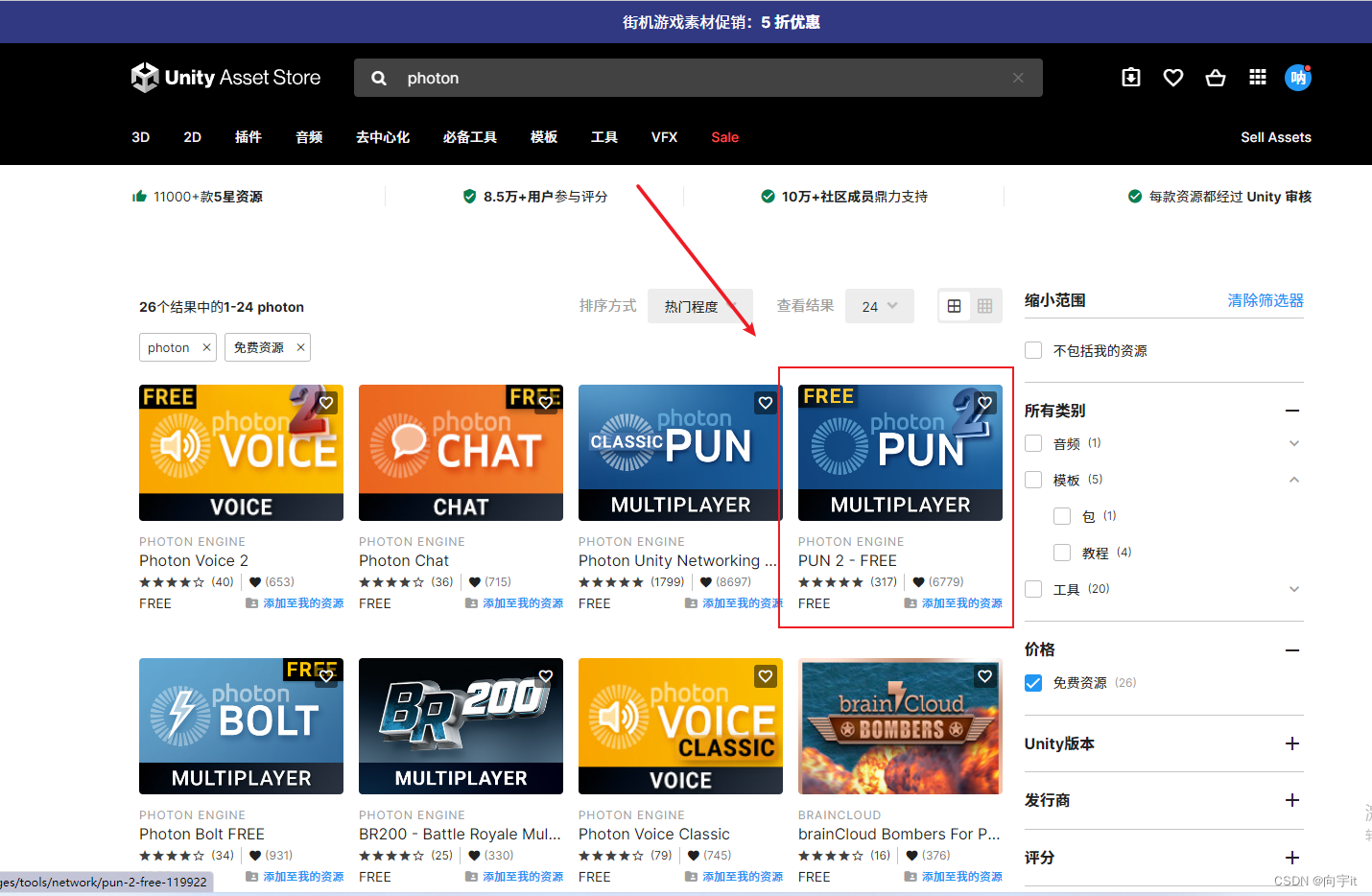This screenshot has width=1372, height=896.
Task: Open the 排序方式 热门程度 dropdown
Action: [x=700, y=306]
